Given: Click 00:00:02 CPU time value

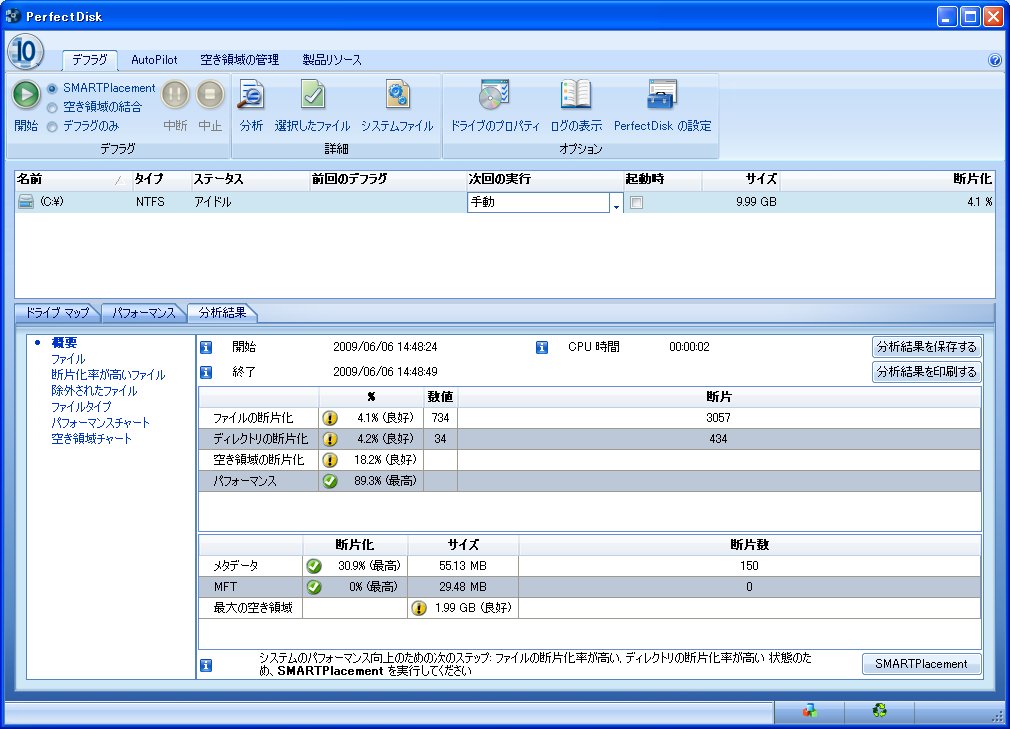Looking at the screenshot, I should (x=689, y=347).
